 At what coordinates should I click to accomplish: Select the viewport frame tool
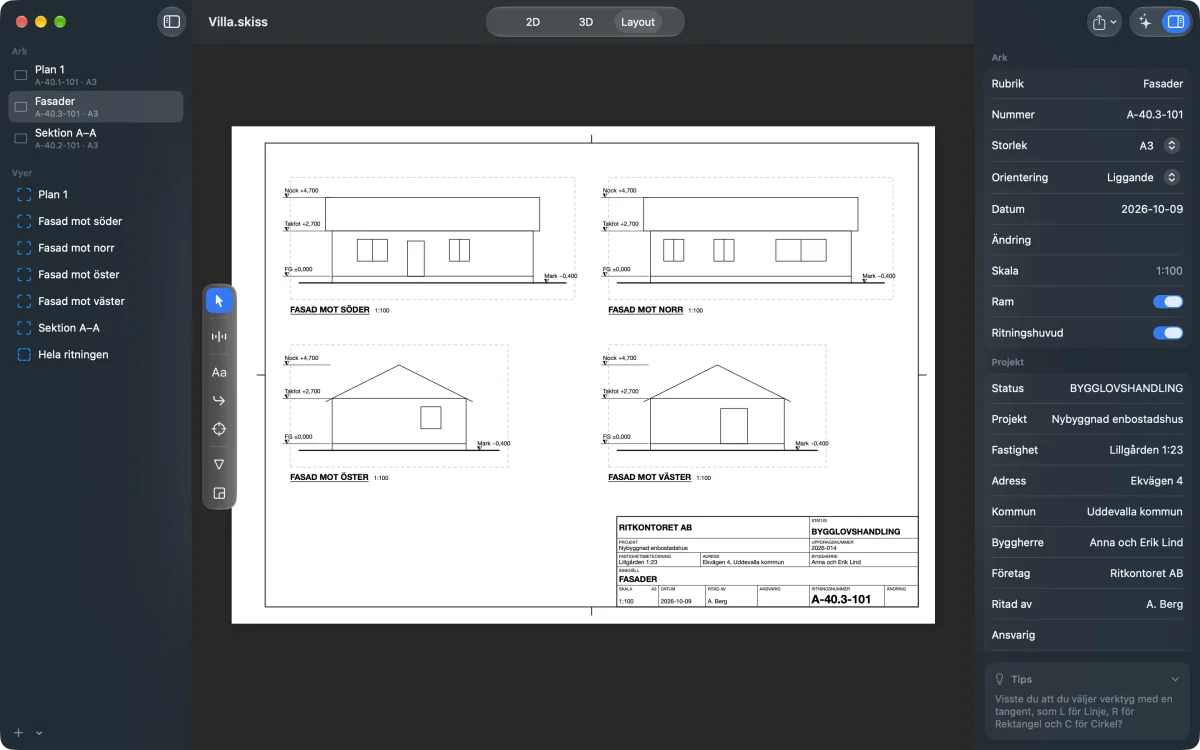click(219, 493)
